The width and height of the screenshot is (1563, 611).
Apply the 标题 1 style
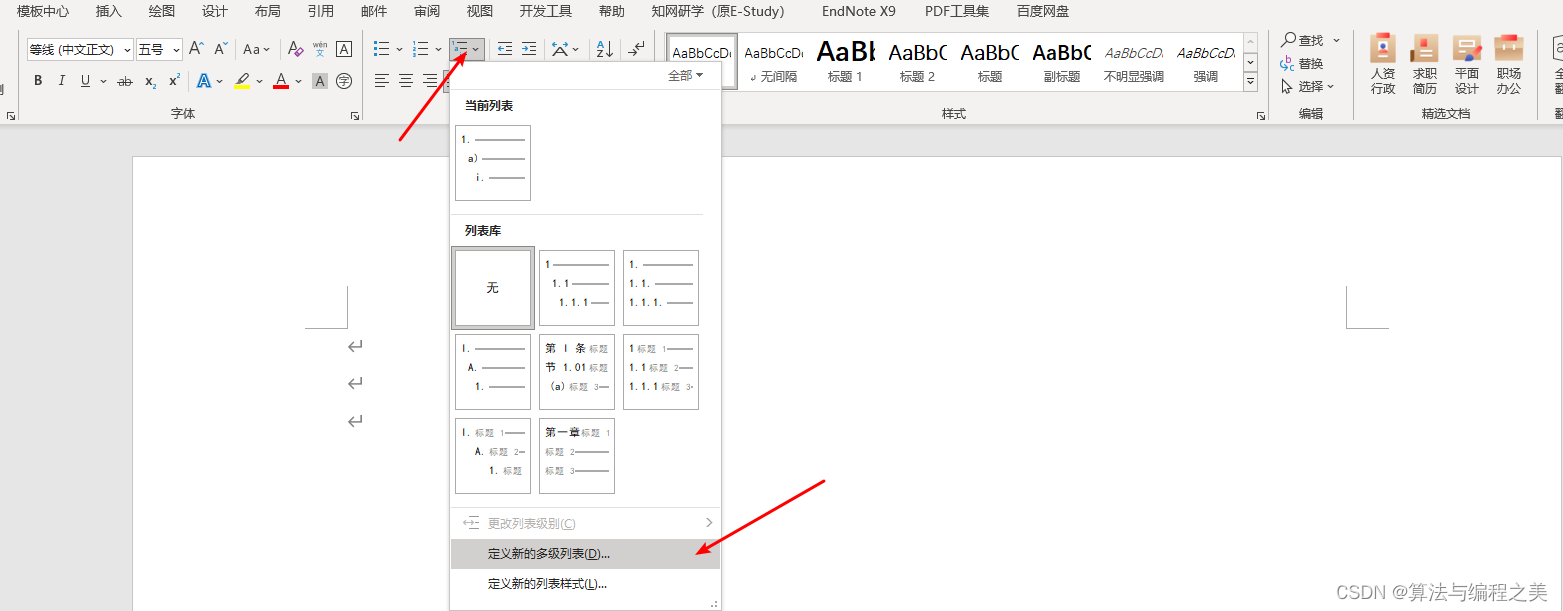click(x=845, y=61)
